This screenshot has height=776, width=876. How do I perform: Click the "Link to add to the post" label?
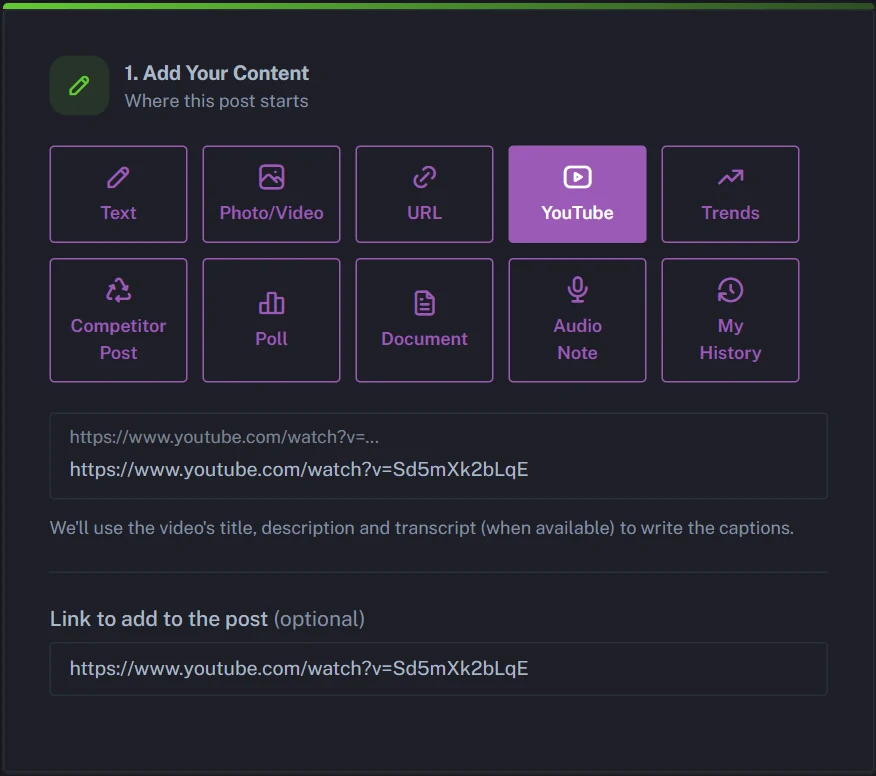coord(159,619)
